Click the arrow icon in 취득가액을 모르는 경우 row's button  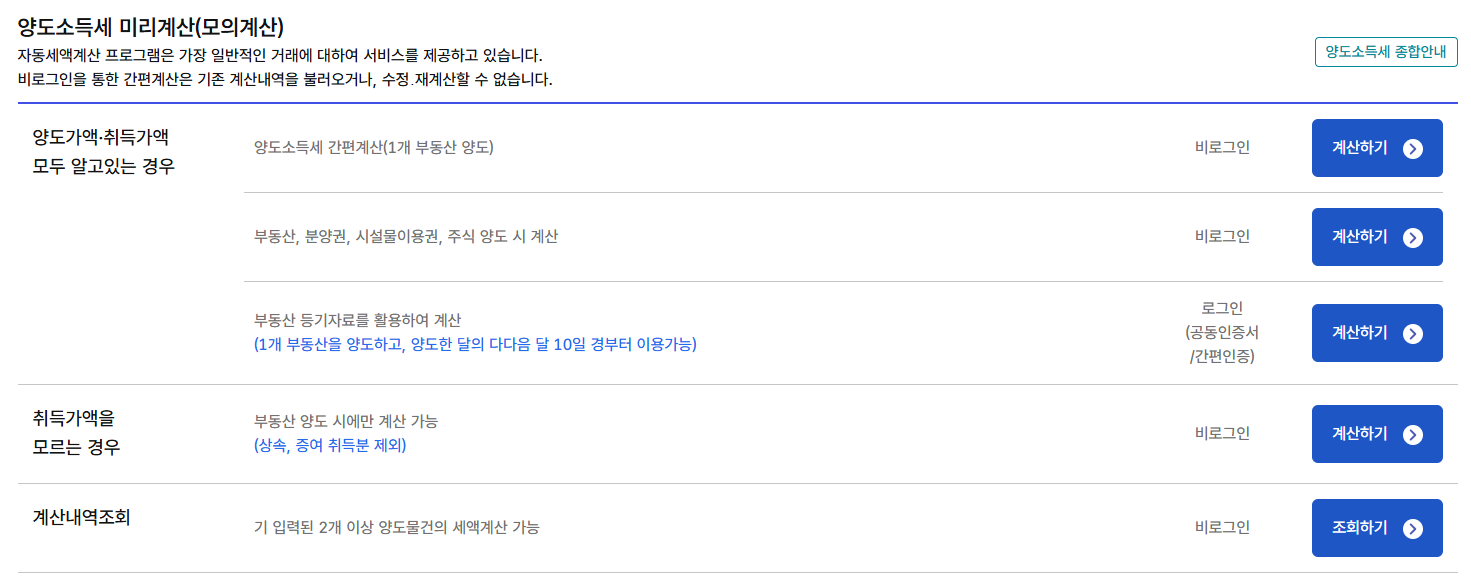pos(1412,433)
